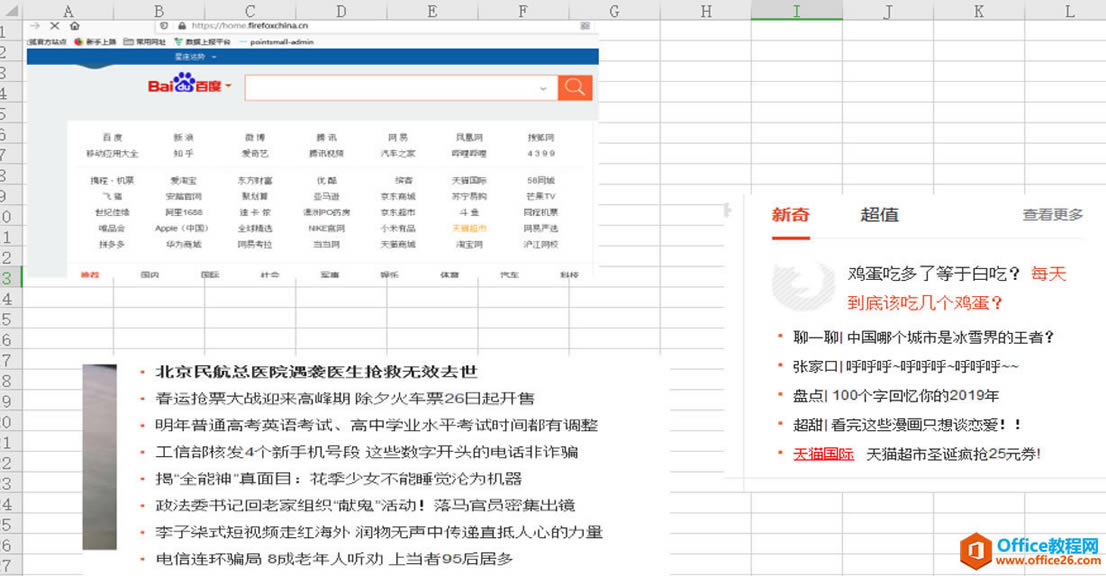The image size is (1106, 576).
Task: Open the pointsmall-admin bookmark
Action: point(276,42)
